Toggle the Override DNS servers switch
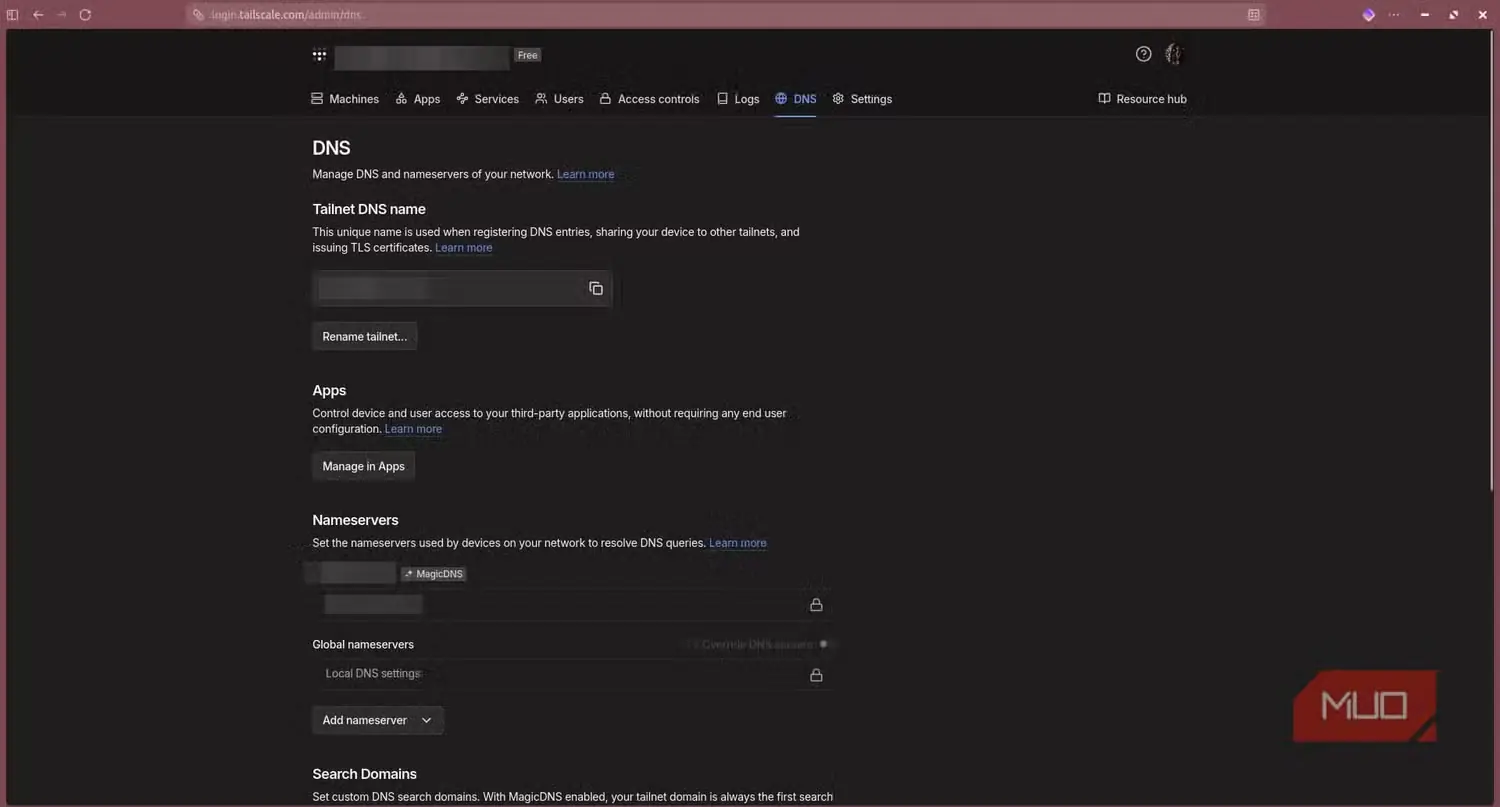Screen dimensions: 1500x807 click(x=824, y=644)
